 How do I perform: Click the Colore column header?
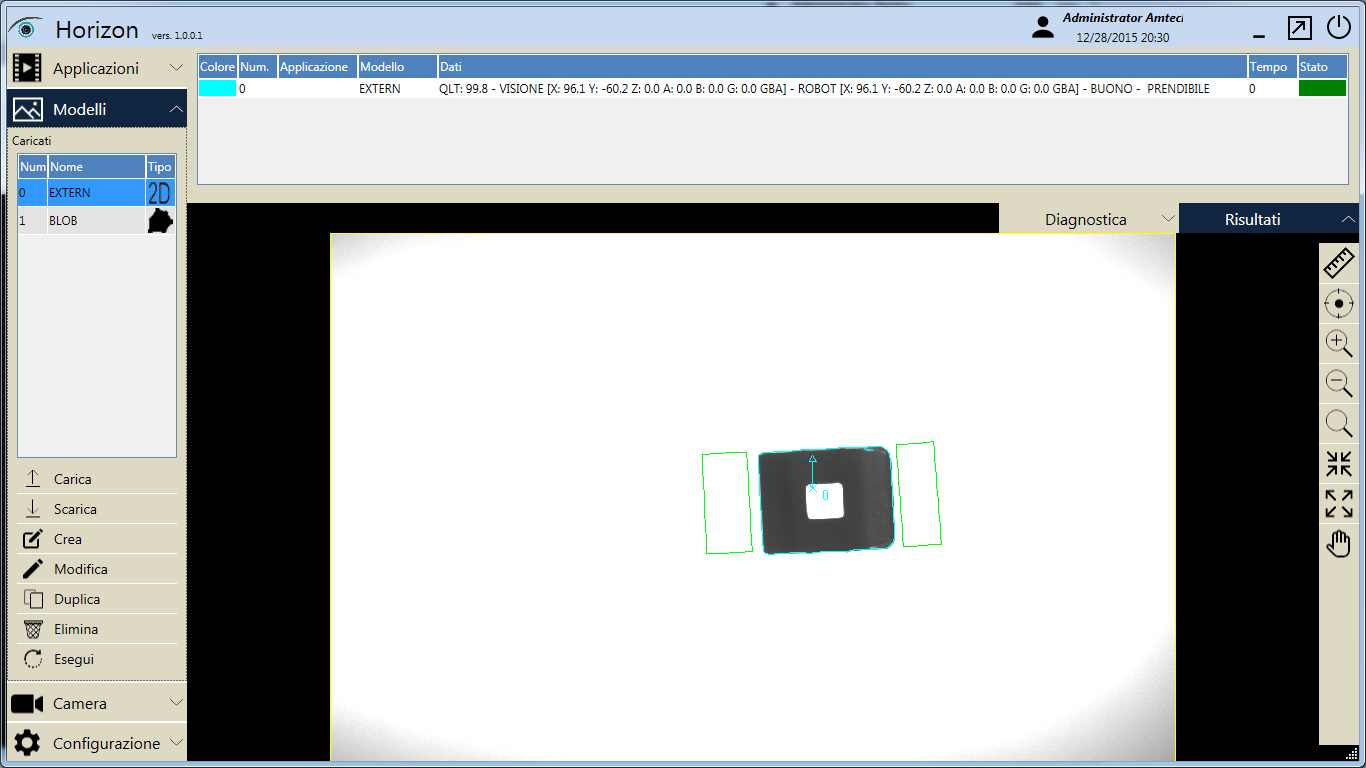pos(217,67)
